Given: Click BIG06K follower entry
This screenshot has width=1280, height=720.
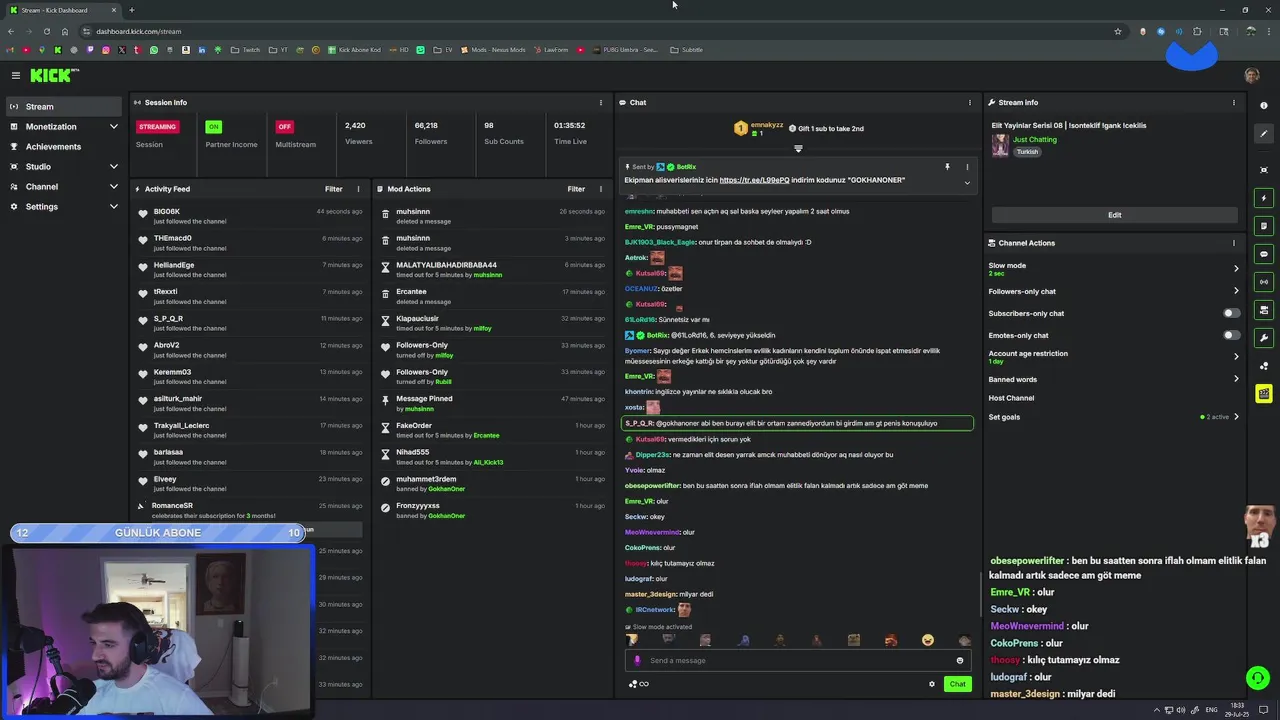Looking at the screenshot, I should pyautogui.click(x=252, y=216).
